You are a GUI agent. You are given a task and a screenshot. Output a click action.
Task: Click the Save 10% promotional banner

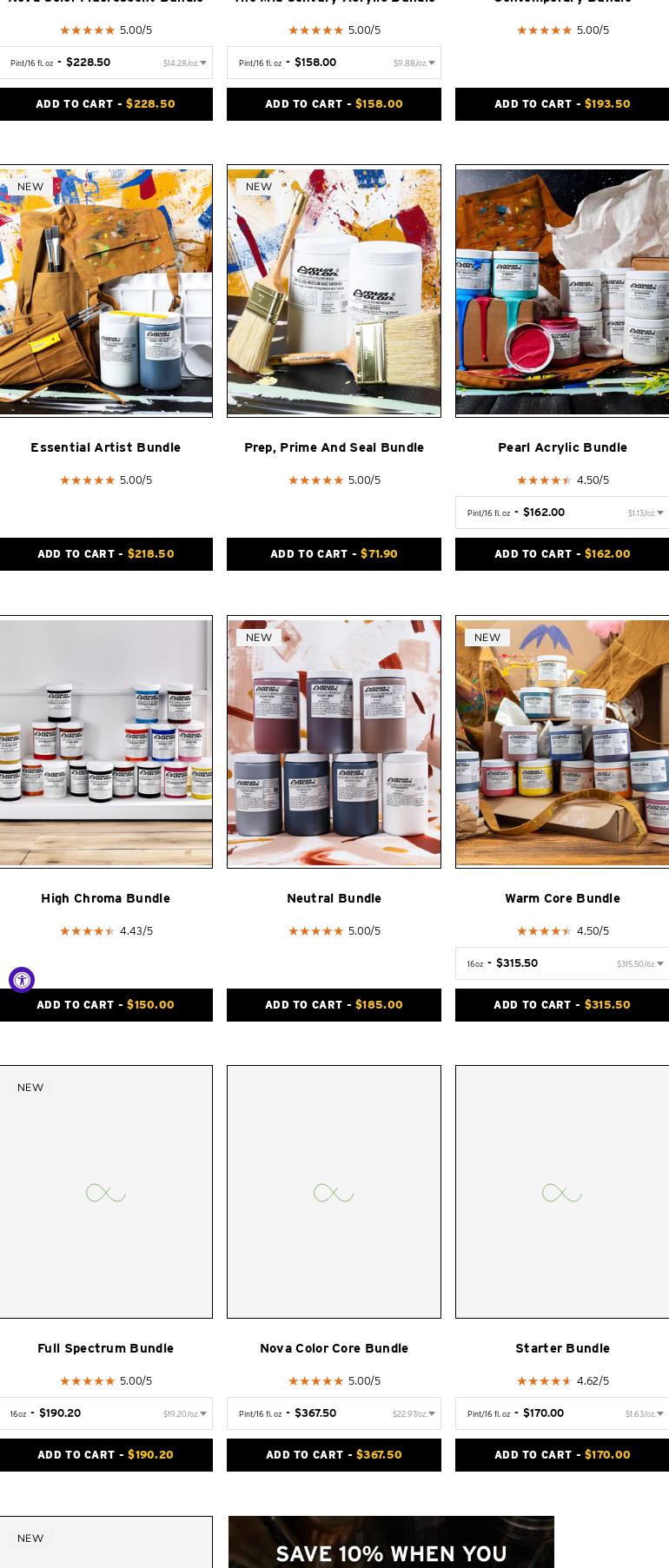(391, 1542)
